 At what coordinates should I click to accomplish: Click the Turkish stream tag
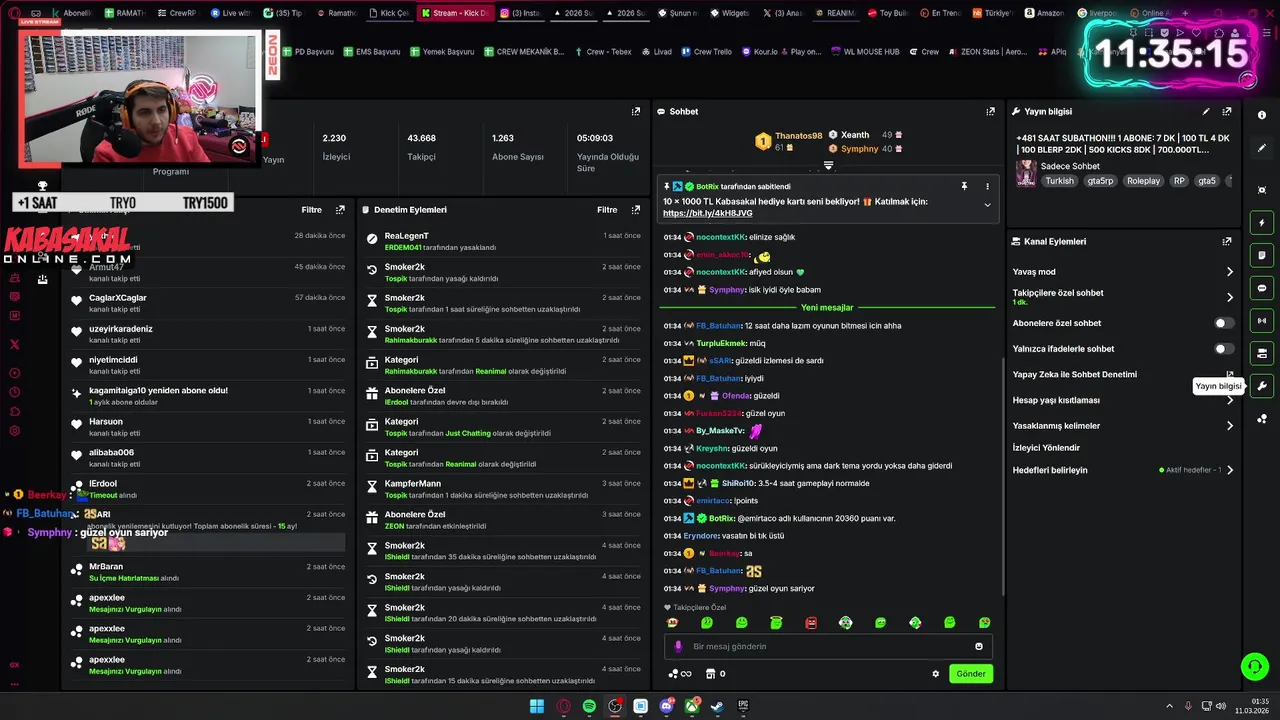coord(1059,181)
